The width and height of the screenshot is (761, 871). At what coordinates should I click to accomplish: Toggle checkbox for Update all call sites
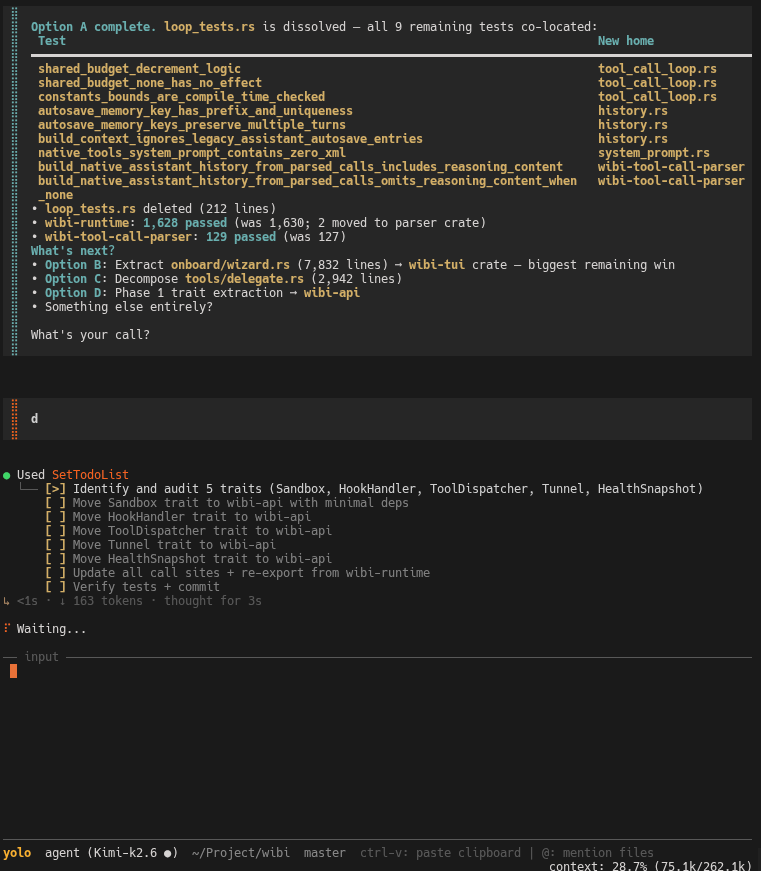coord(56,573)
